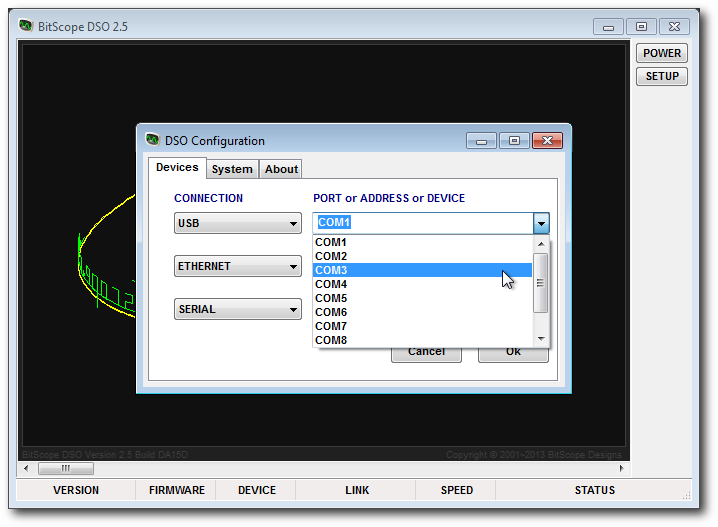This screenshot has width=718, height=527.
Task: Pick COM5 from the port list
Action: pos(423,298)
